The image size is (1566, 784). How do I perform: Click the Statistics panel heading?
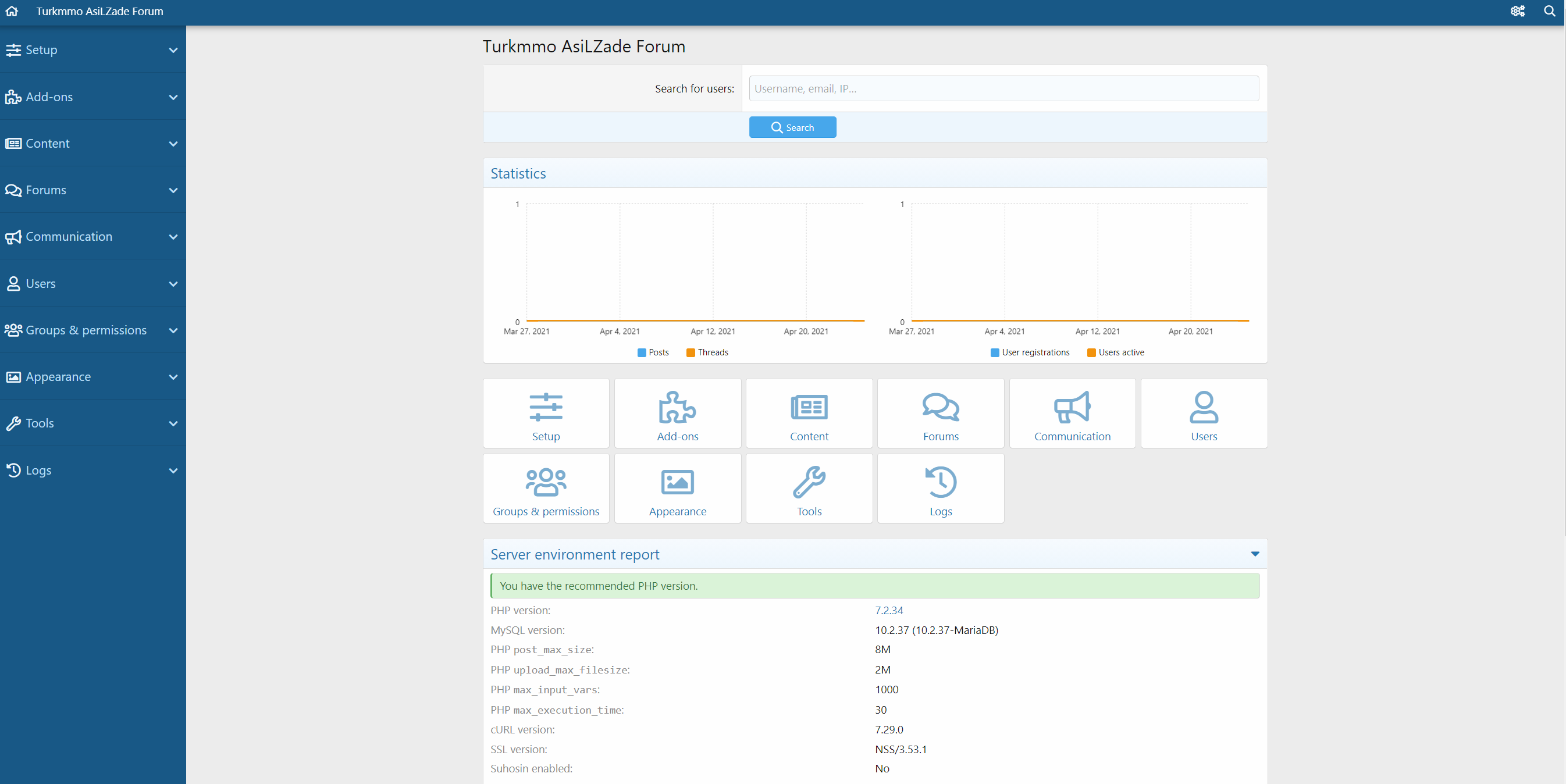pos(518,173)
